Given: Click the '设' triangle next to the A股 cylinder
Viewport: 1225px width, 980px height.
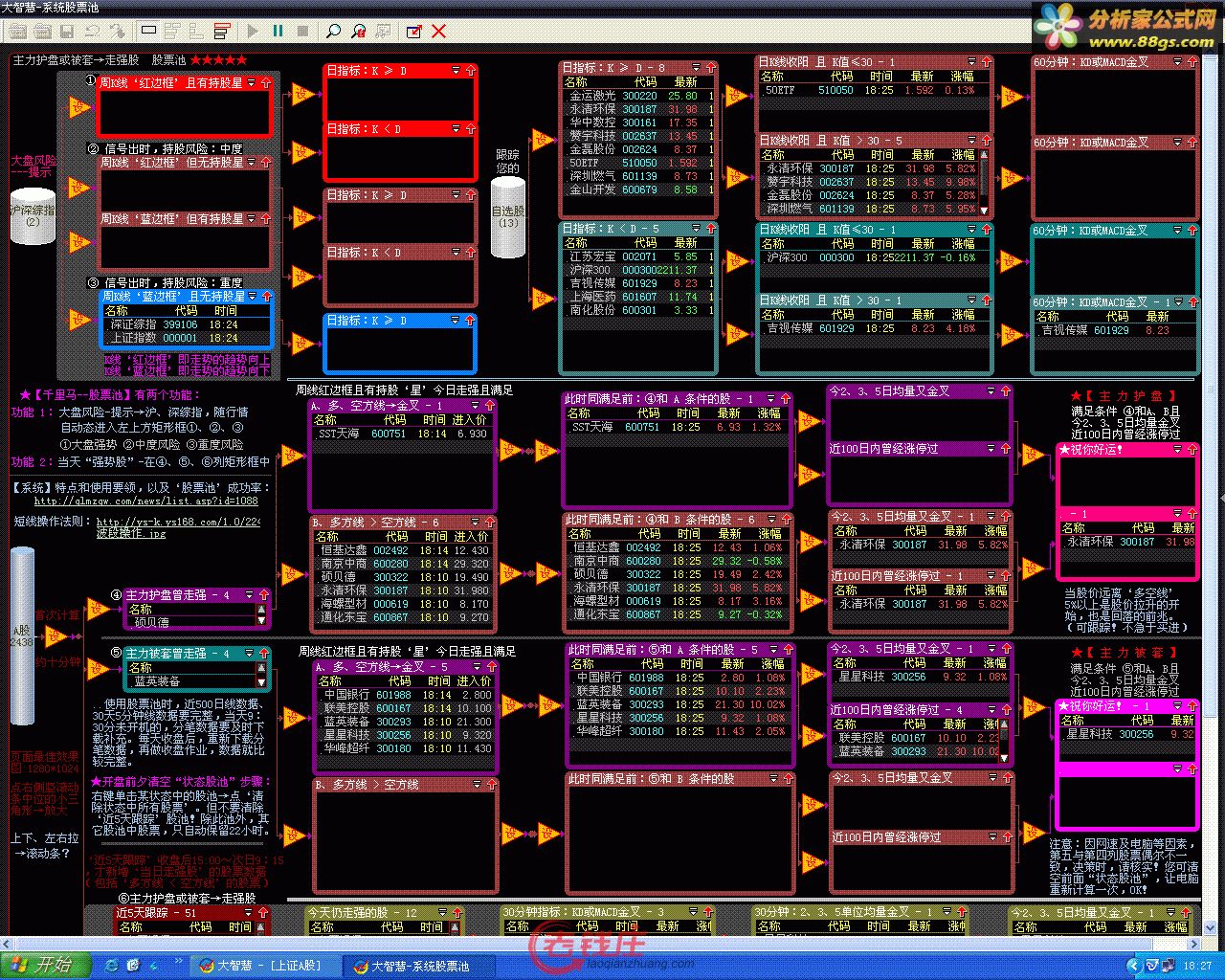Looking at the screenshot, I should pos(56,635).
